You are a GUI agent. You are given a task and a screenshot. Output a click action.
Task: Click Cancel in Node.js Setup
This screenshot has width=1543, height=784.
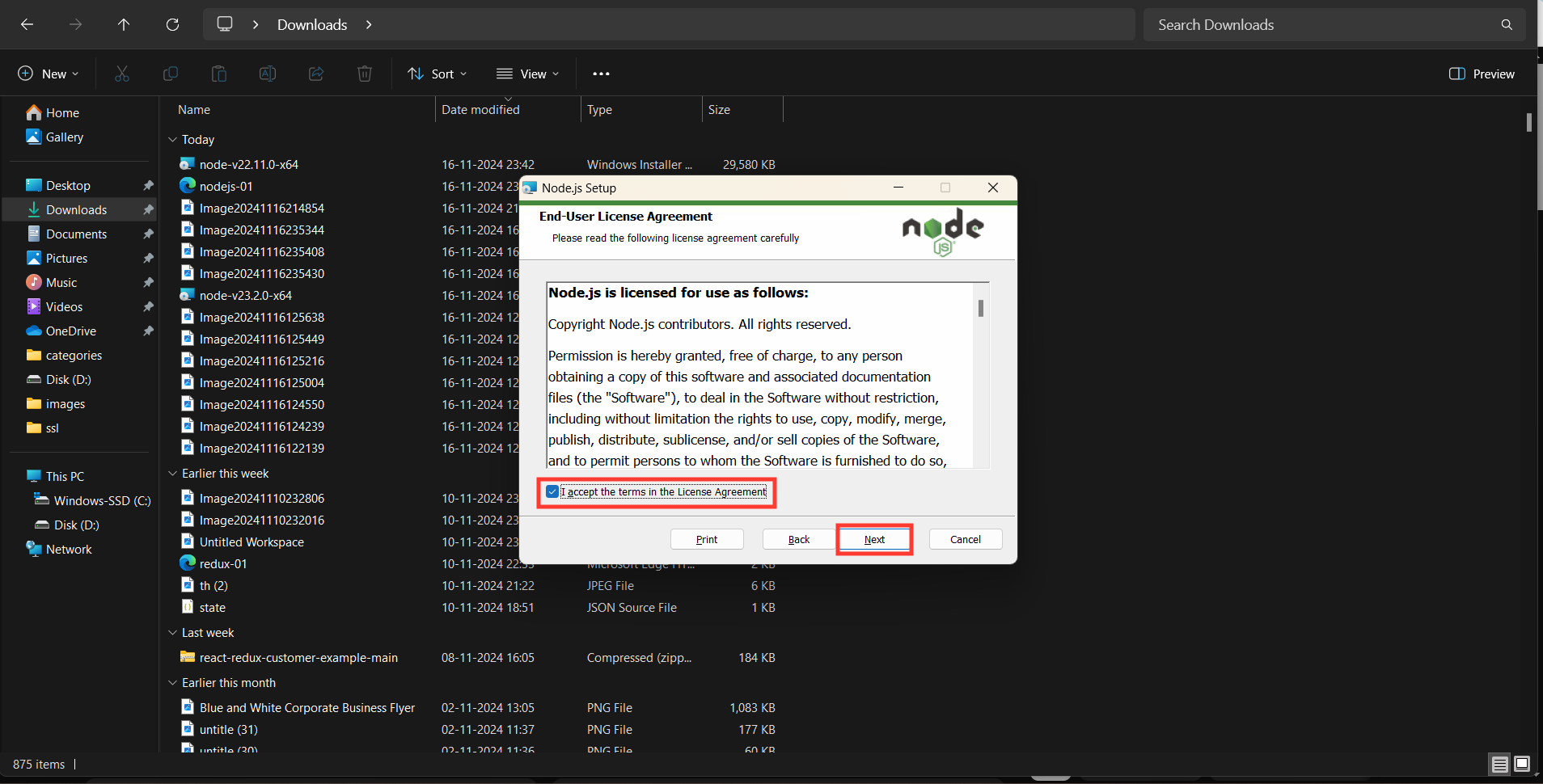click(966, 539)
